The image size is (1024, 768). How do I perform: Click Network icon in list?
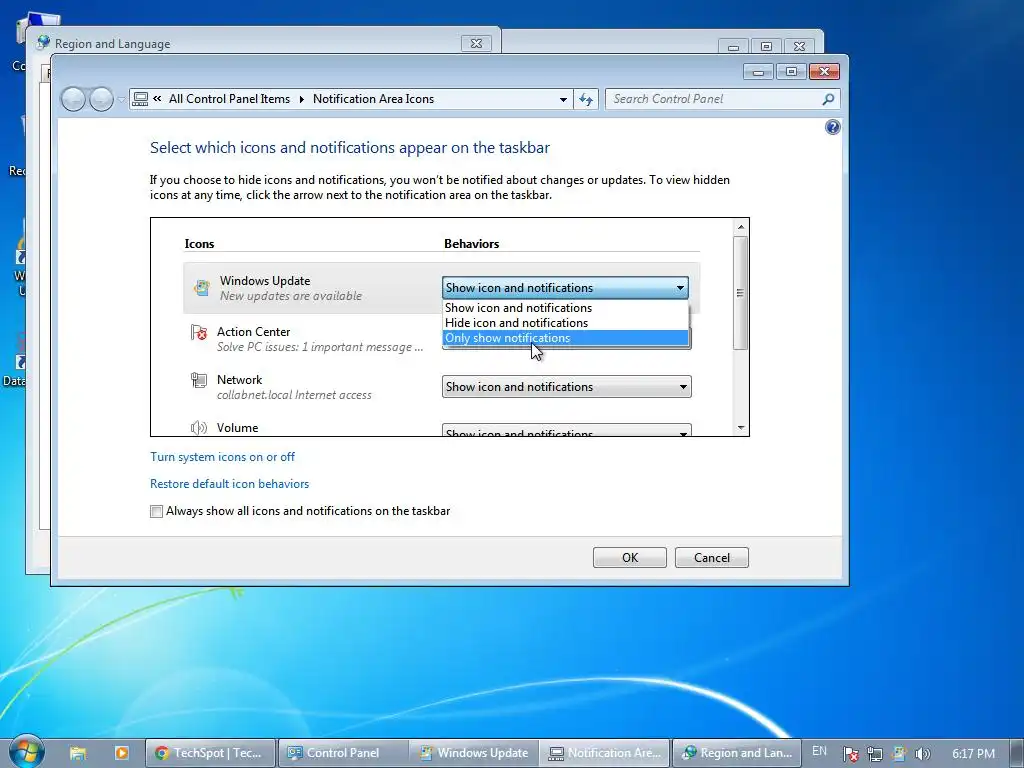(x=199, y=381)
